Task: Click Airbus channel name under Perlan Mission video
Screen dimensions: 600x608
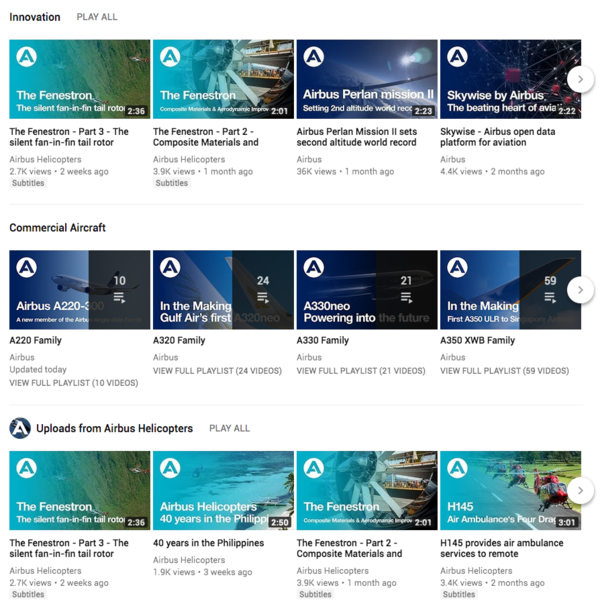Action: pyautogui.click(x=309, y=159)
